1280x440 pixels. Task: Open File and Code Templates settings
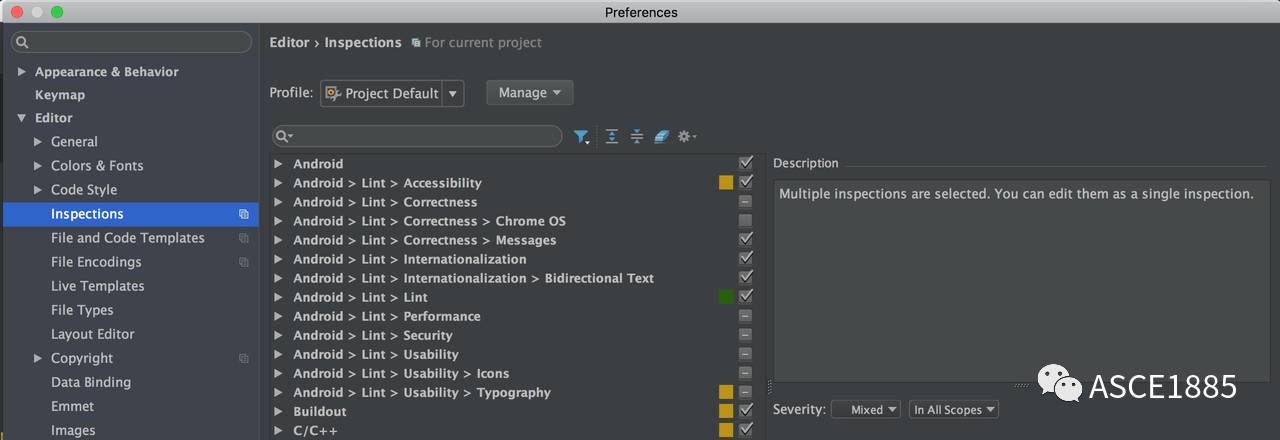pyautogui.click(x=128, y=238)
